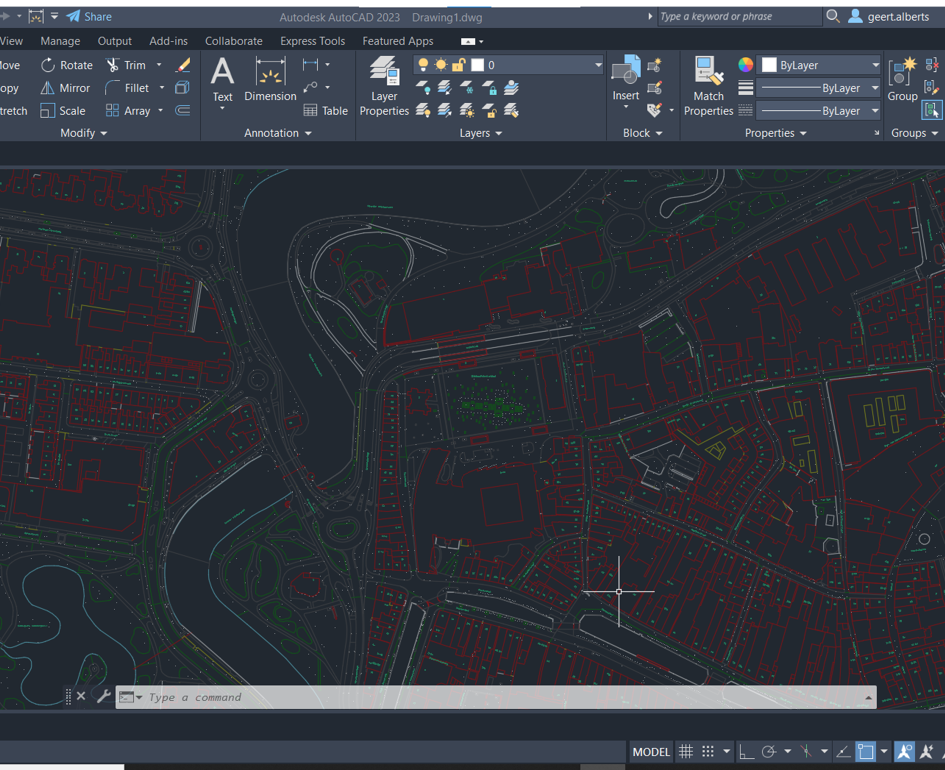945x770 pixels.
Task: Open the layer name dropdown showing 0
Action: [598, 65]
